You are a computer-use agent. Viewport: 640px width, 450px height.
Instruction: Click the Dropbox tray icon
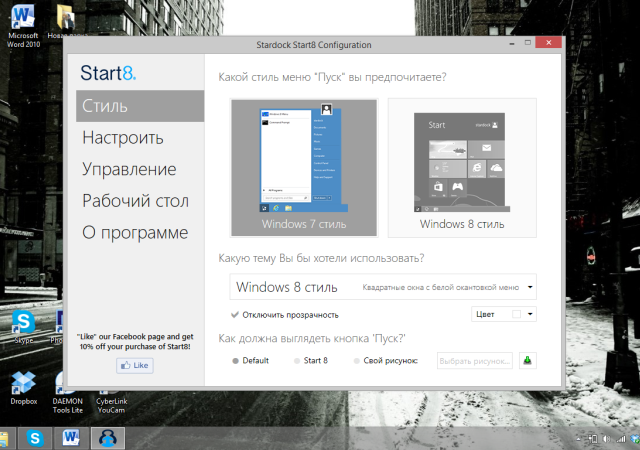[x=635, y=439]
